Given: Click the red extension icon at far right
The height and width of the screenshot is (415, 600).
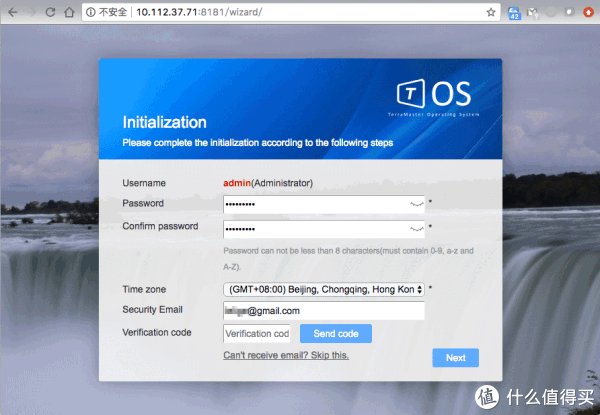Looking at the screenshot, I should click(x=586, y=13).
